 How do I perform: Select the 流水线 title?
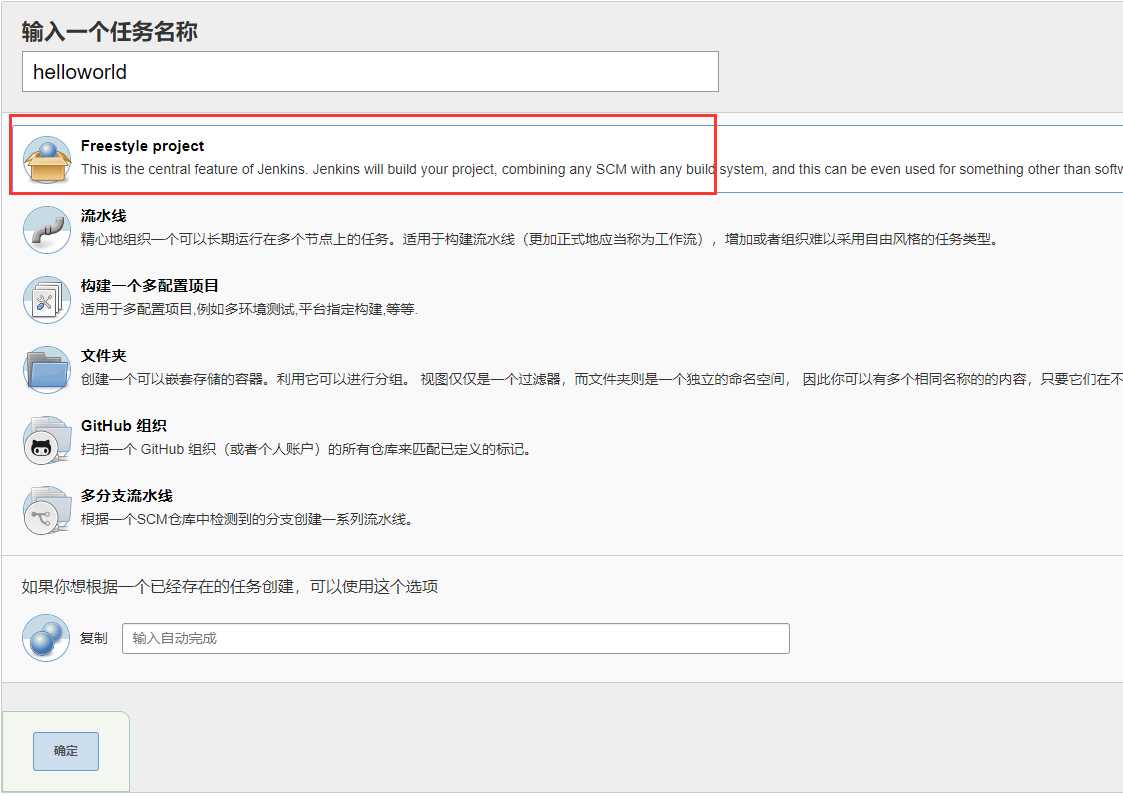pos(103,216)
